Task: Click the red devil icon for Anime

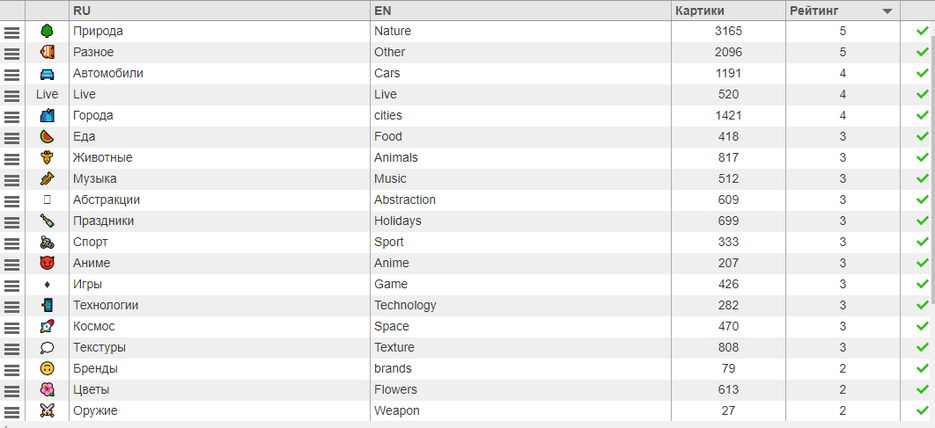Action: point(47,263)
